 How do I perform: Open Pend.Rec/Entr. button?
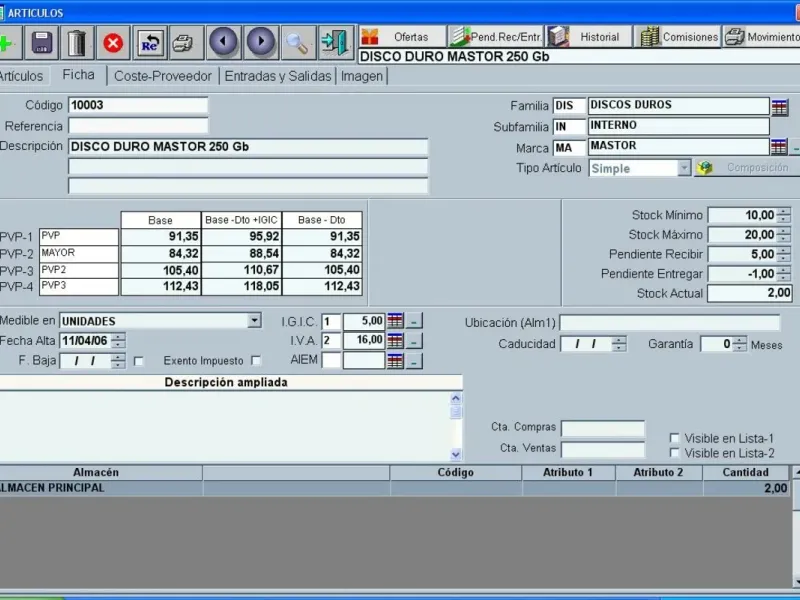[496, 37]
